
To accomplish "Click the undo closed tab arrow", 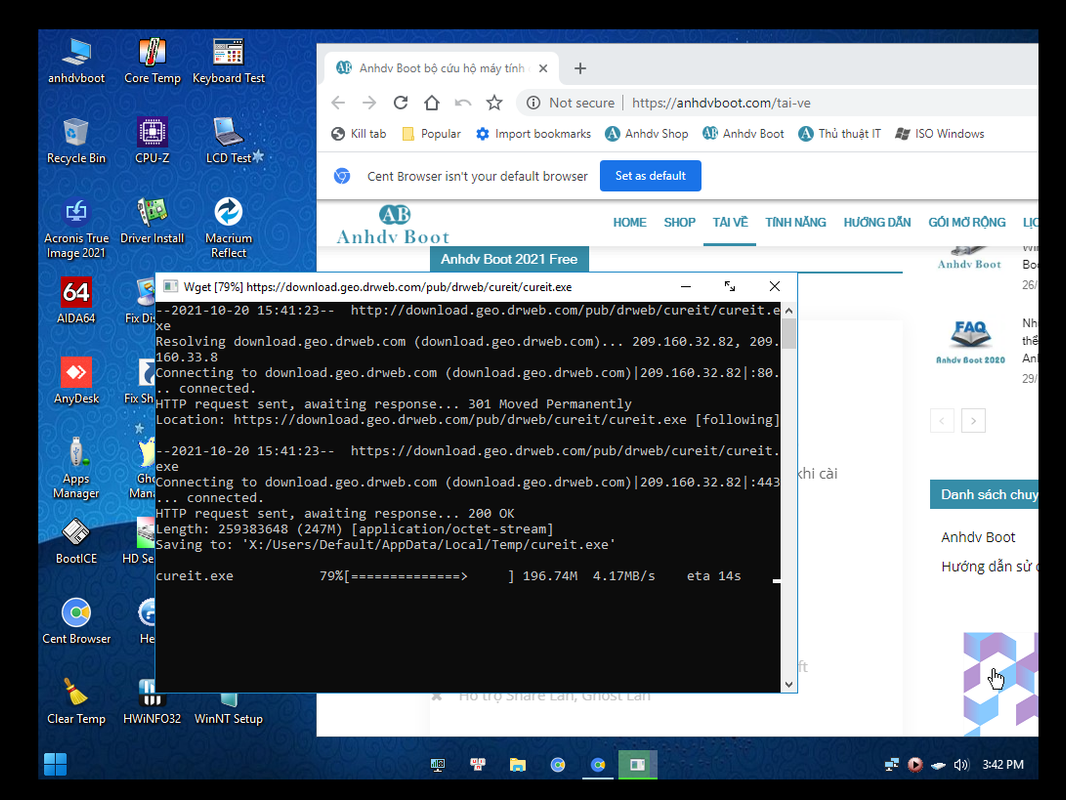I will click(463, 103).
